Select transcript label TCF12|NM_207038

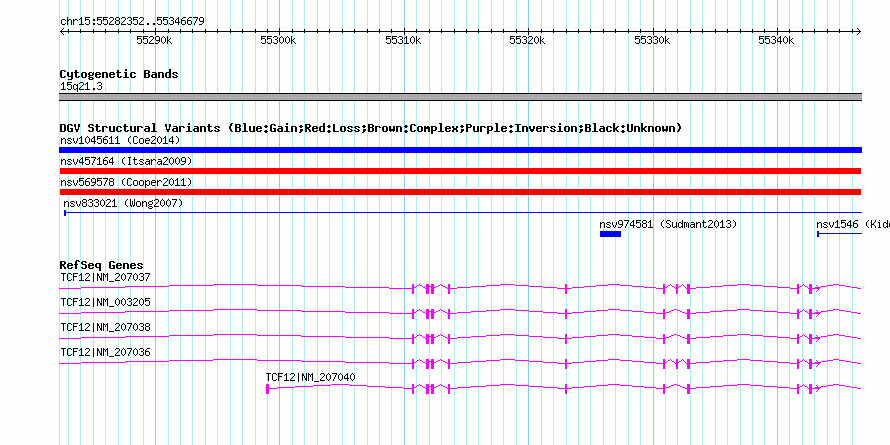pyautogui.click(x=106, y=327)
